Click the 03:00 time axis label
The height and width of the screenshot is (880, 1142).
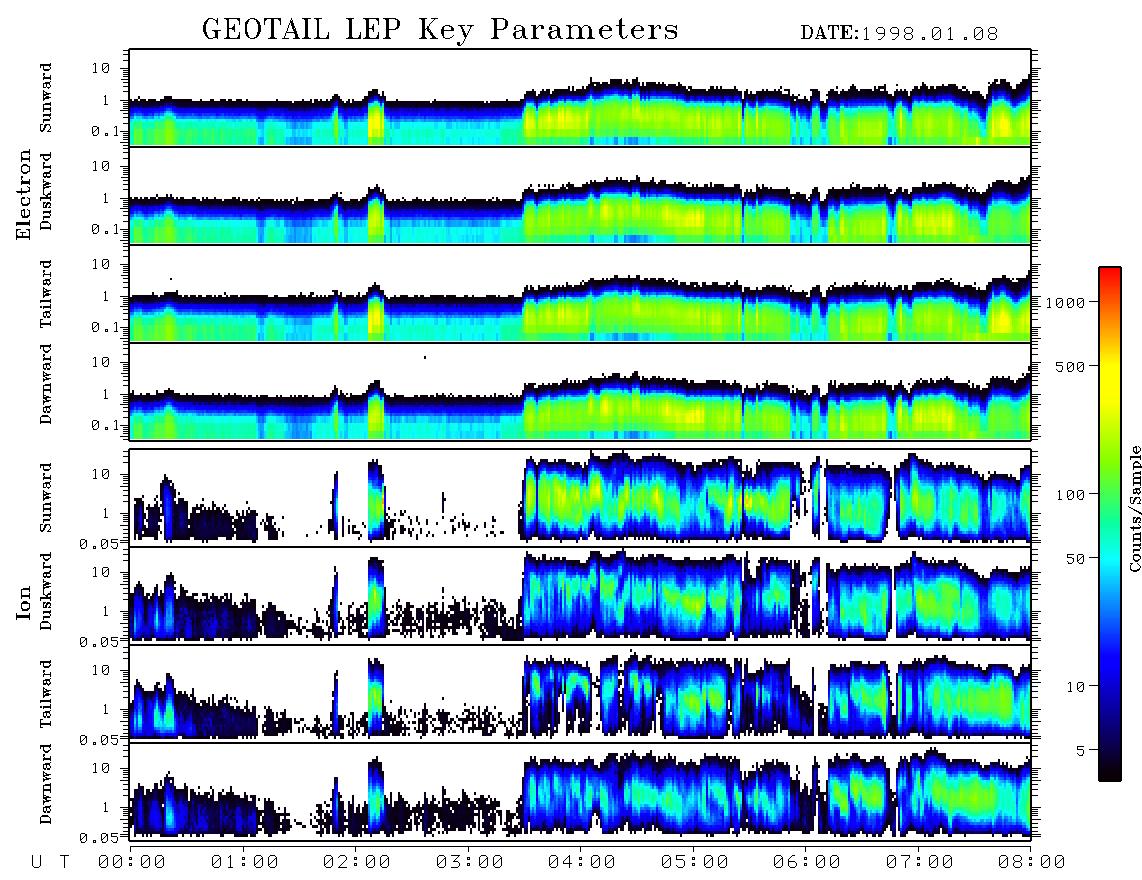tap(470, 862)
